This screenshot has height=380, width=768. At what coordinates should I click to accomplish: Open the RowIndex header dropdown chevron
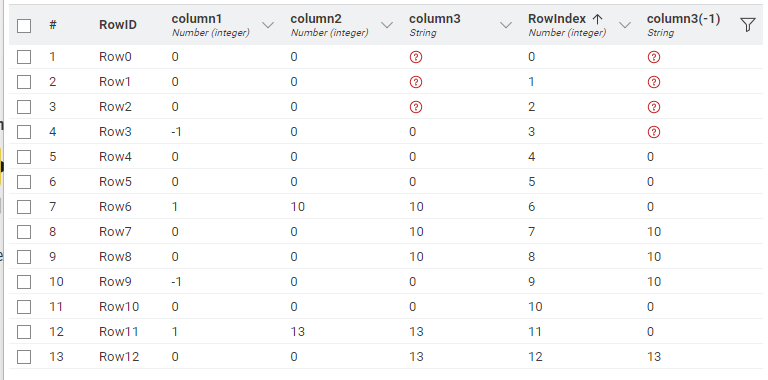(625, 25)
